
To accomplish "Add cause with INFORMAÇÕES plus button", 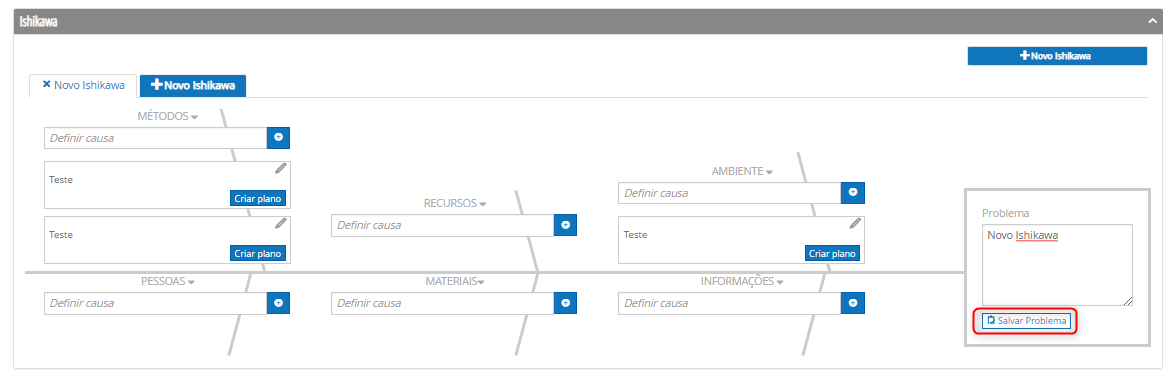I will (853, 303).
